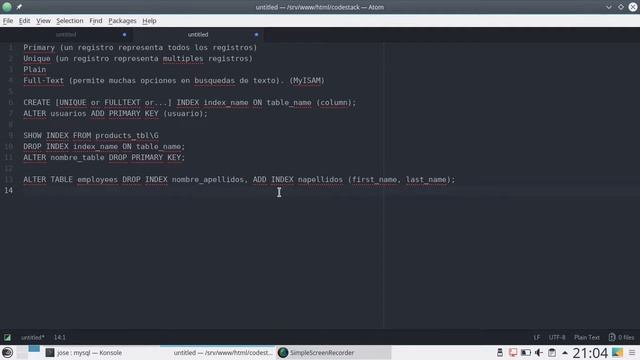
Task: Select the active untitled tab
Action: click(x=198, y=35)
